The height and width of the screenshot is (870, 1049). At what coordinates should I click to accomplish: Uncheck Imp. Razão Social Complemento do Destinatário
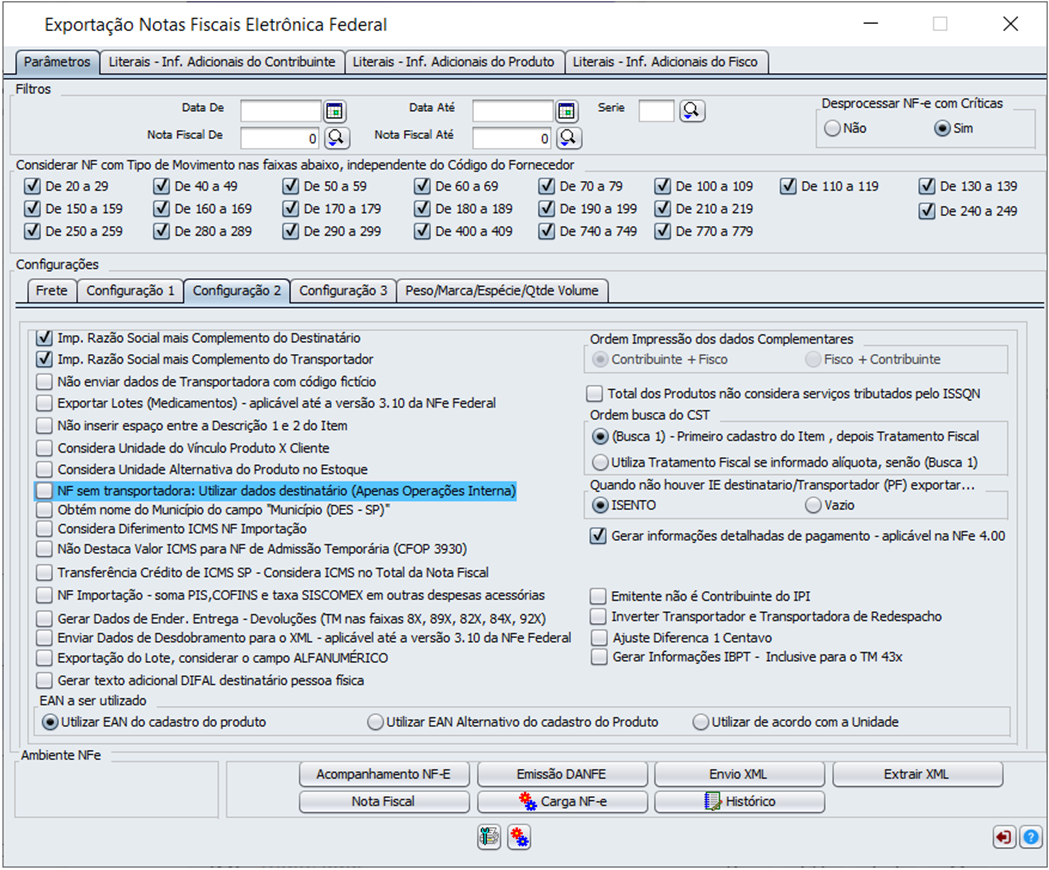point(44,338)
